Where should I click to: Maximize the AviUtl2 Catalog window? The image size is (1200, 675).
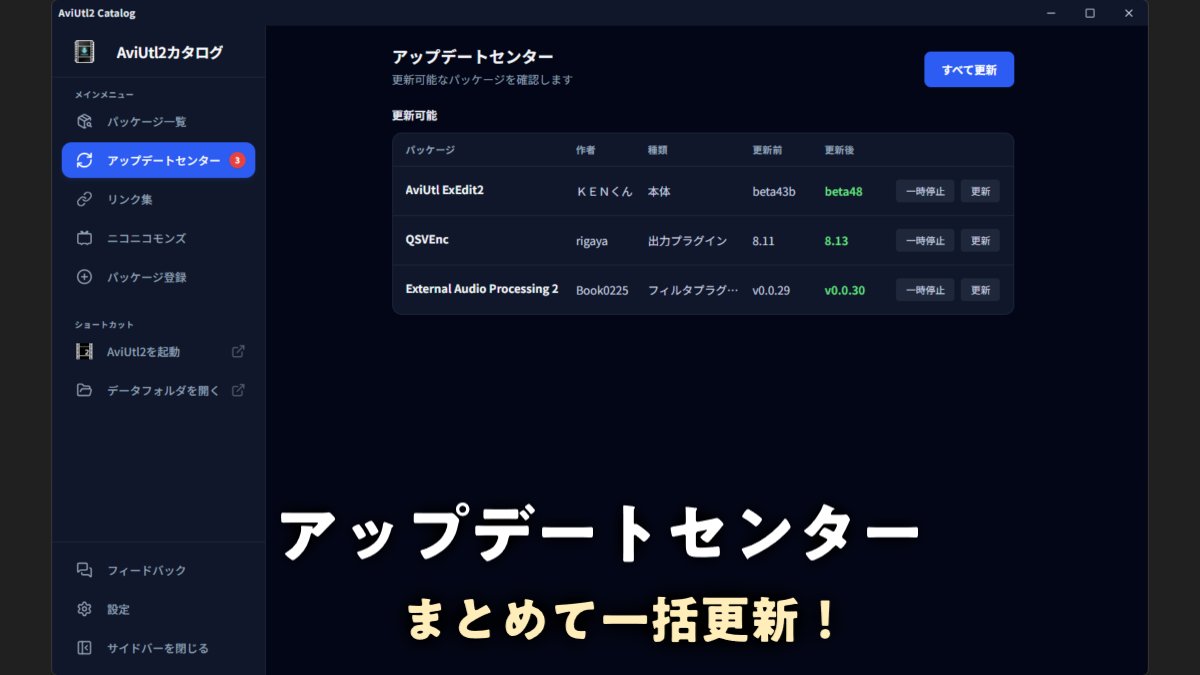click(x=1090, y=13)
